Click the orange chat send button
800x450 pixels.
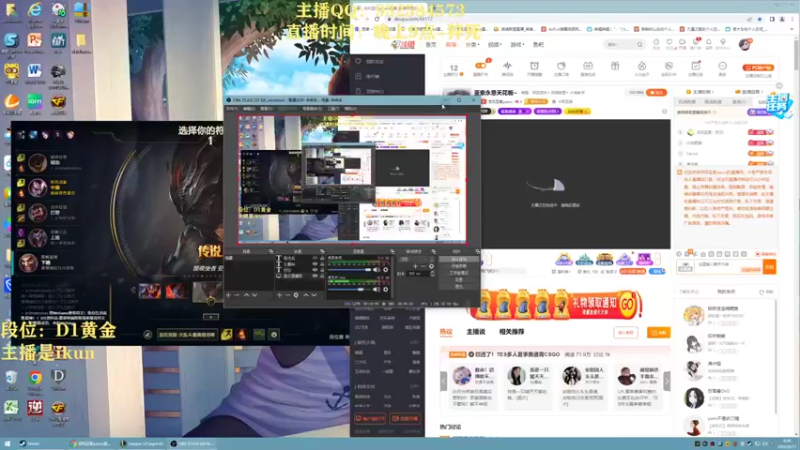tap(769, 267)
